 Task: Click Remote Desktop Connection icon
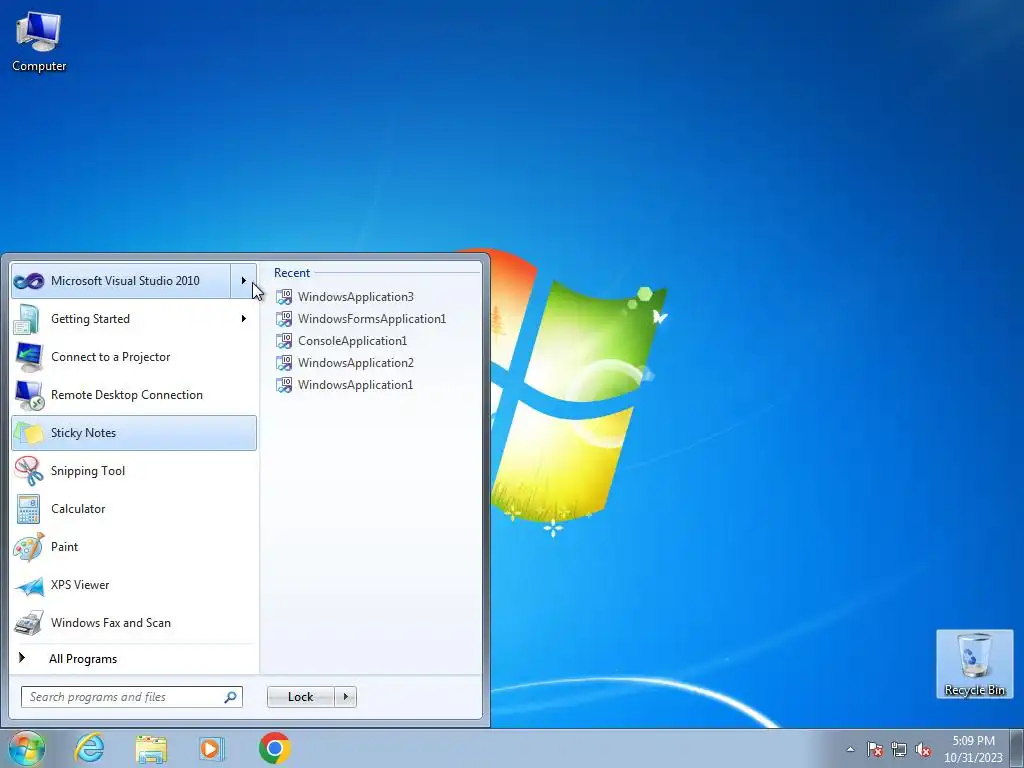pos(29,394)
